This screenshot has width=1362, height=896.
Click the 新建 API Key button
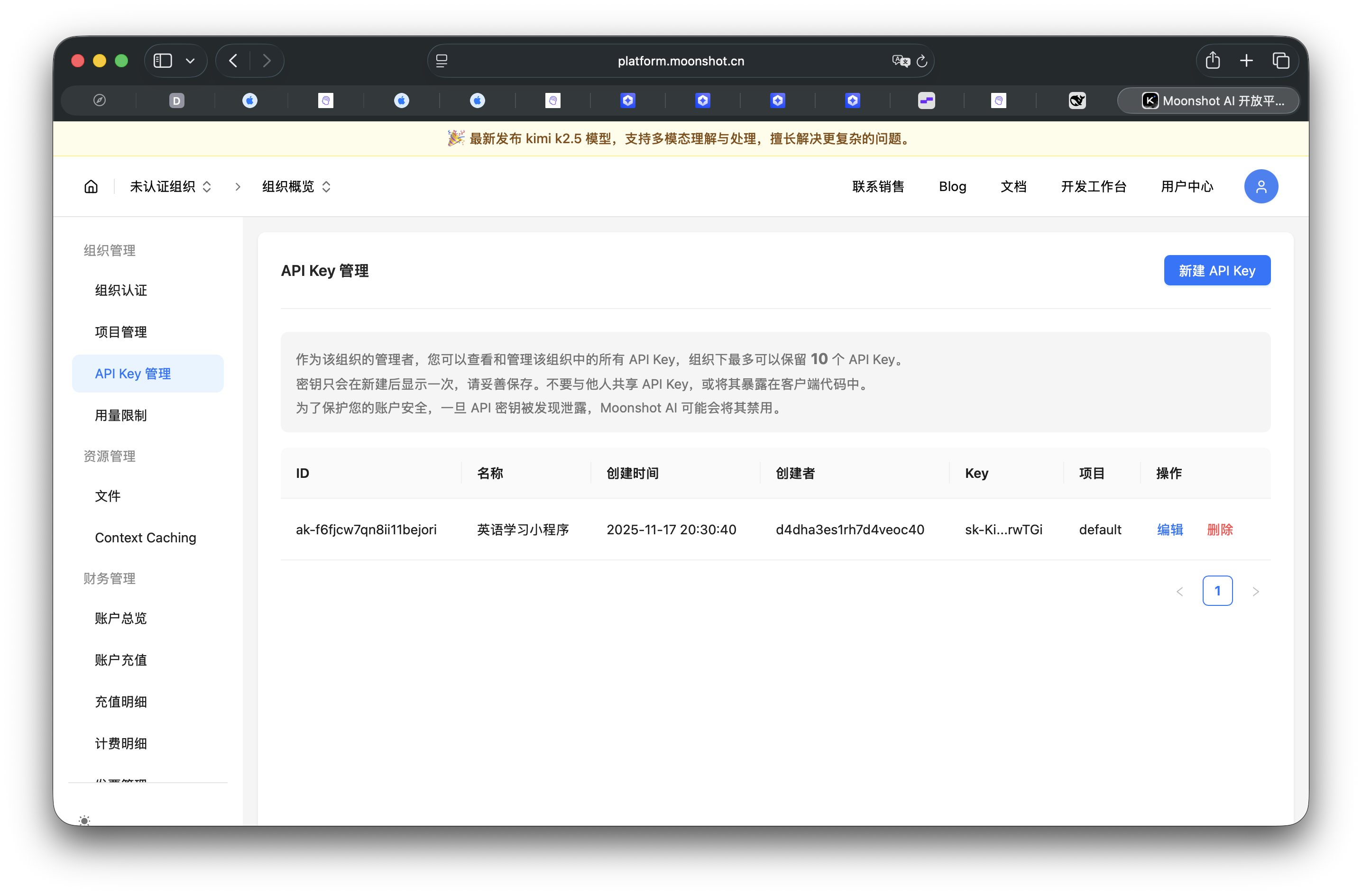1216,270
